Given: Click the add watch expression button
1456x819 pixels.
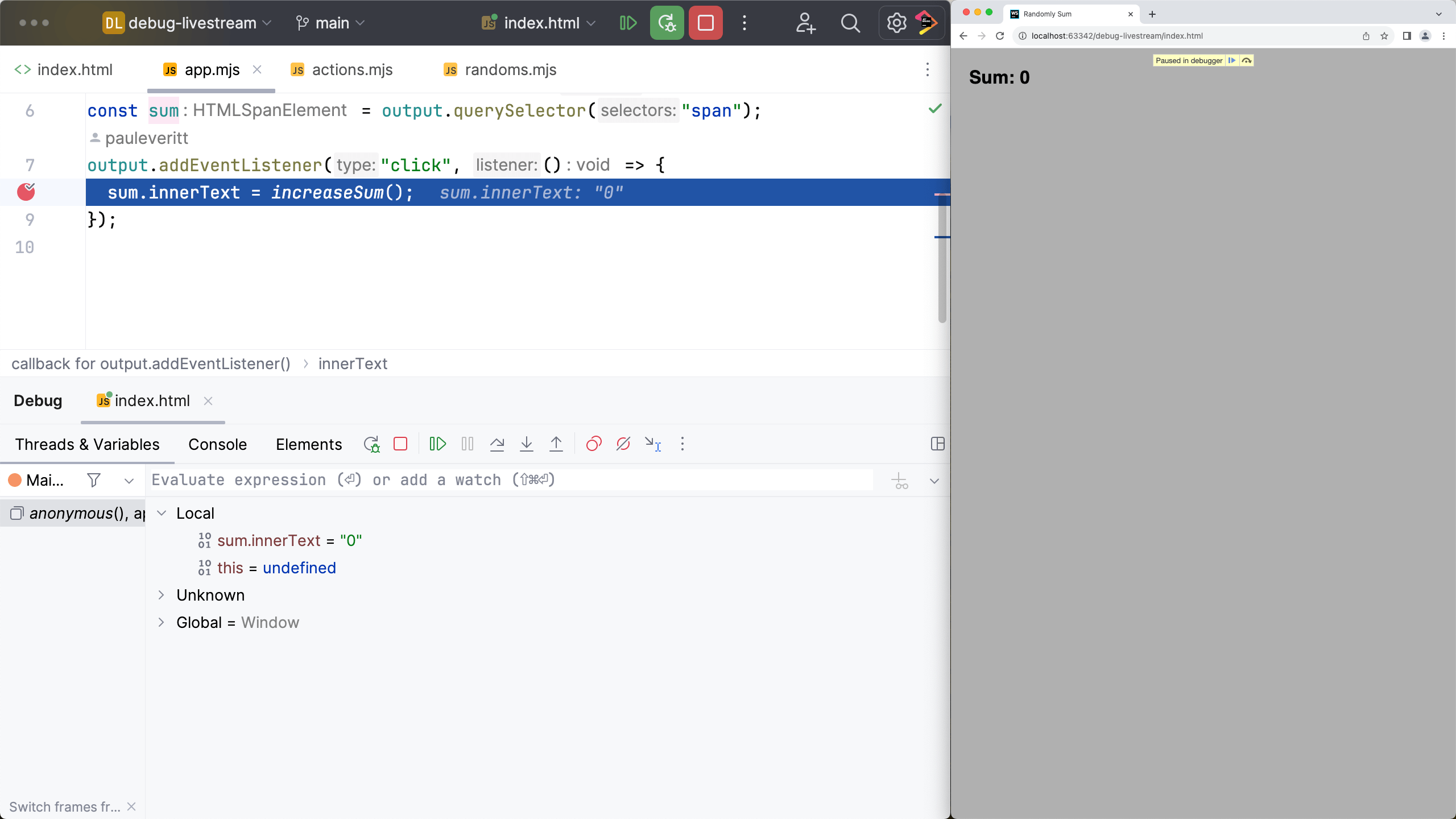Looking at the screenshot, I should click(898, 481).
